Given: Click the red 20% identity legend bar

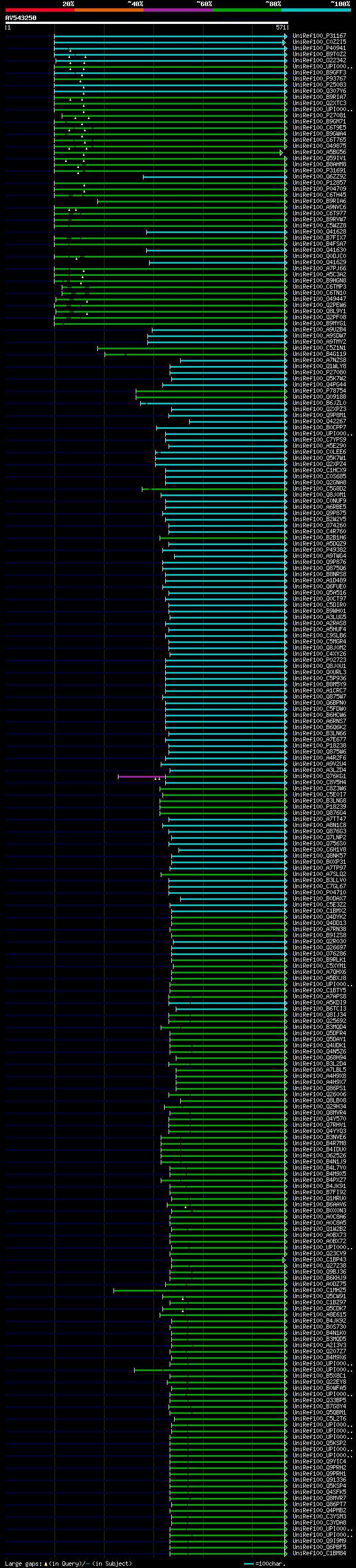Looking at the screenshot, I should 40,10.
